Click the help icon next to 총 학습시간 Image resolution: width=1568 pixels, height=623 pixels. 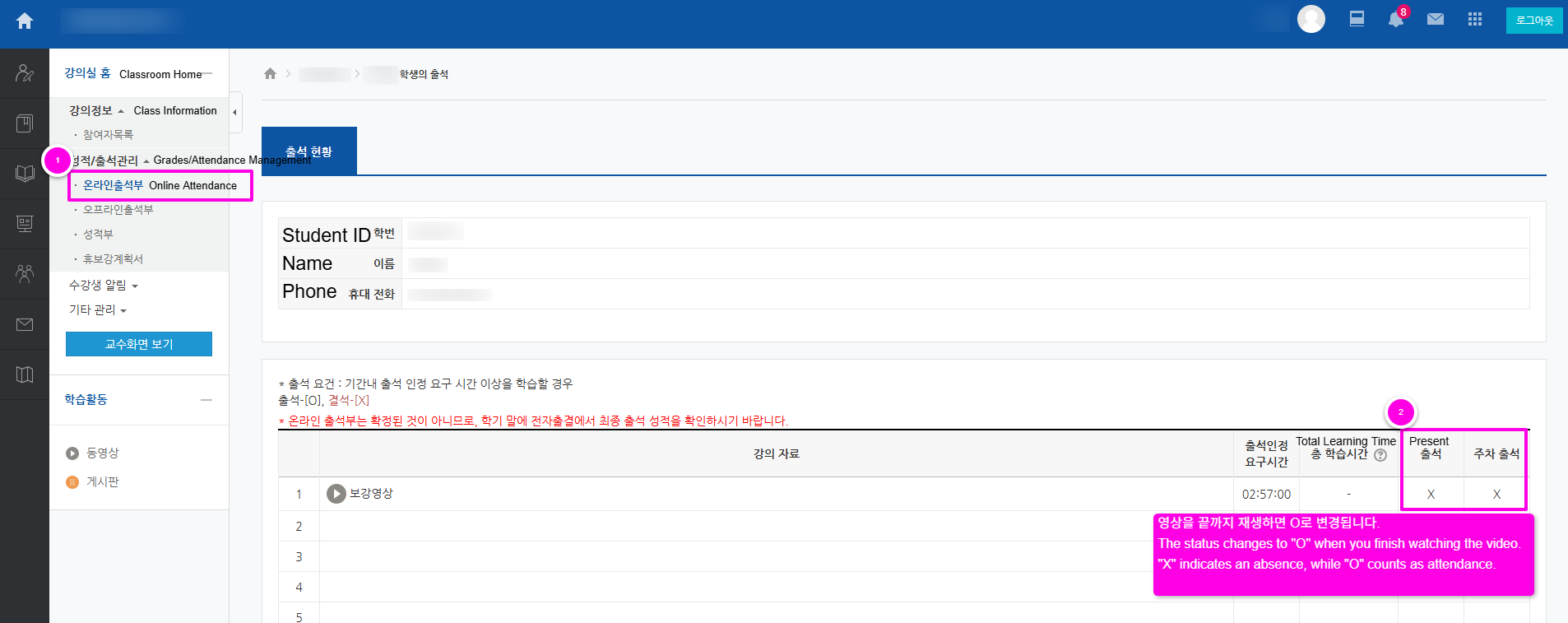point(1380,455)
